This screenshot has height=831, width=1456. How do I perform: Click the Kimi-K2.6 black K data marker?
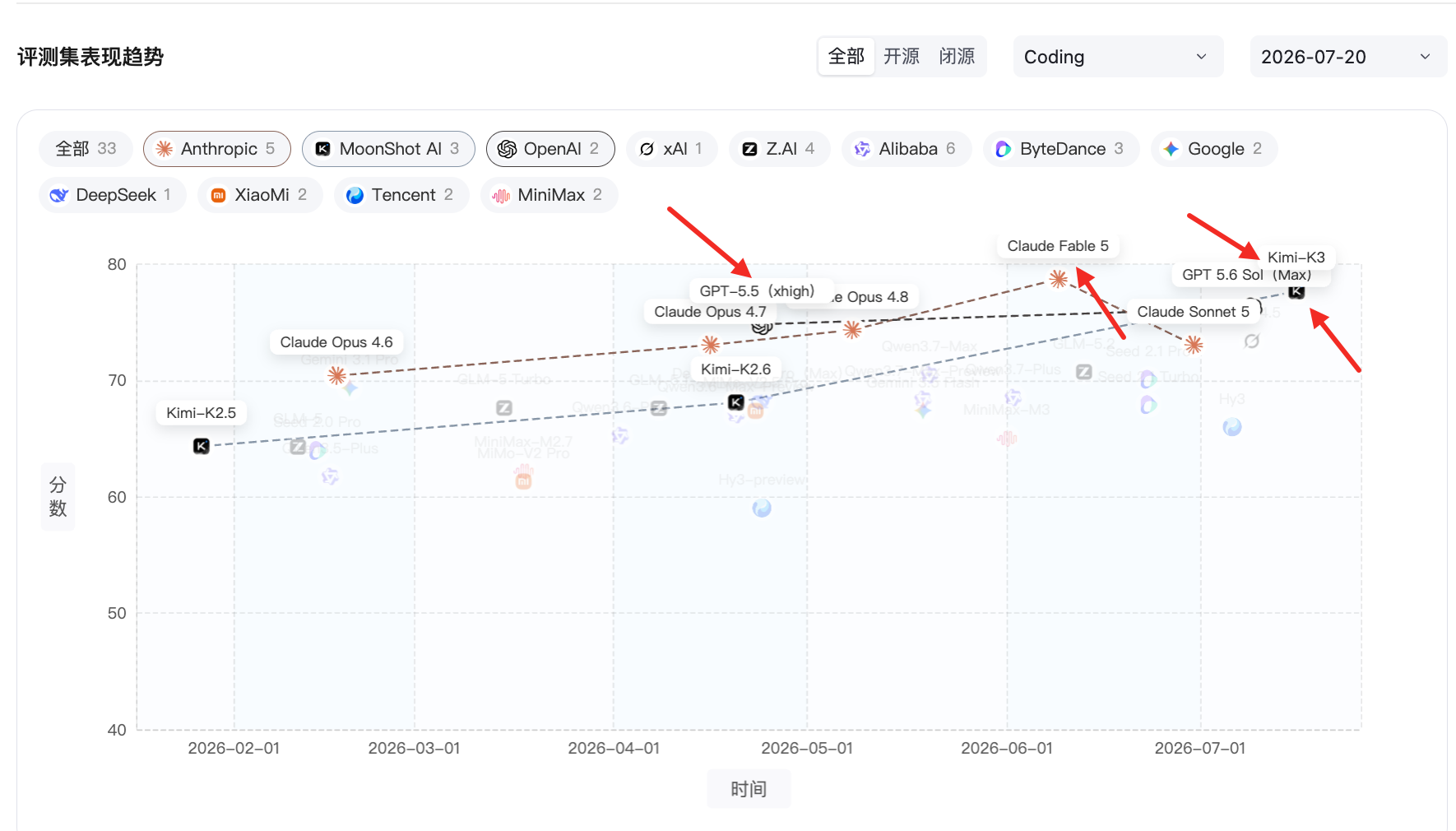(x=736, y=402)
